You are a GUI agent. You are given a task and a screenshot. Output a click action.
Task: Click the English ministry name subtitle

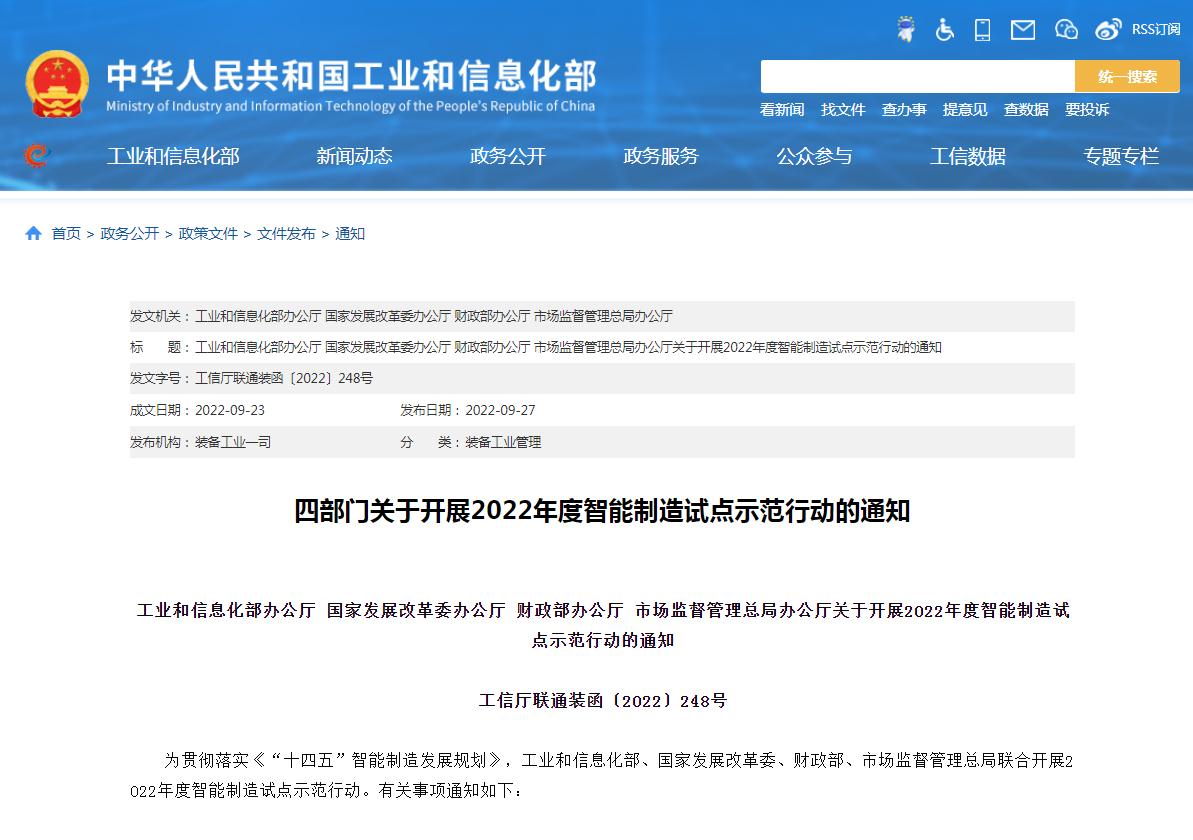point(351,106)
